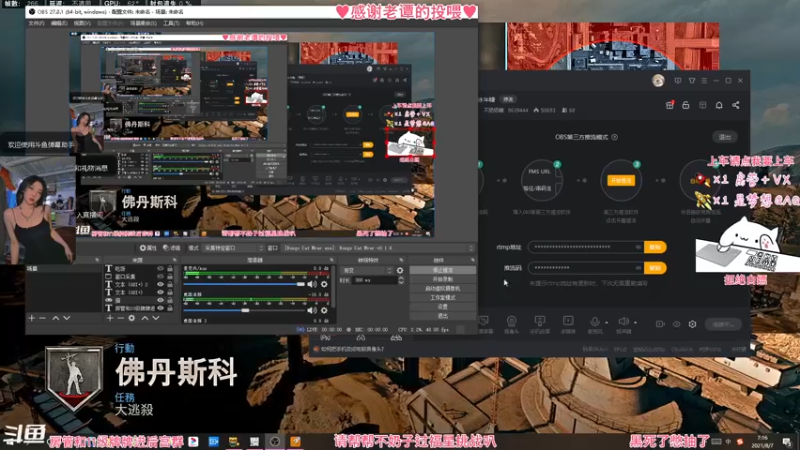This screenshot has width=800, height=450.
Task: Open source 属性 from the OBS source toolbar
Action: tap(148, 248)
